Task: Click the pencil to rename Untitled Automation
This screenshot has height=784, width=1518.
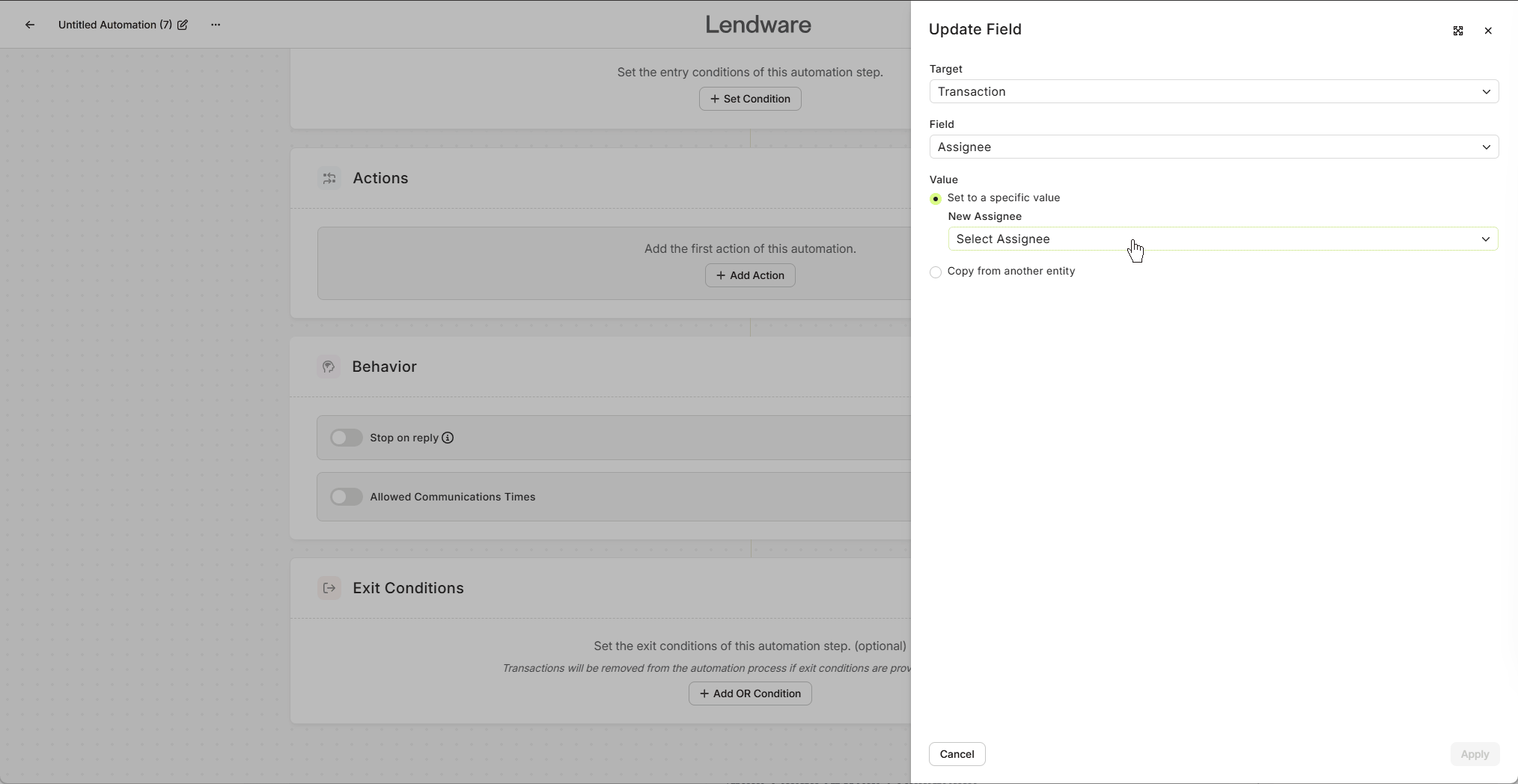Action: coord(182,25)
